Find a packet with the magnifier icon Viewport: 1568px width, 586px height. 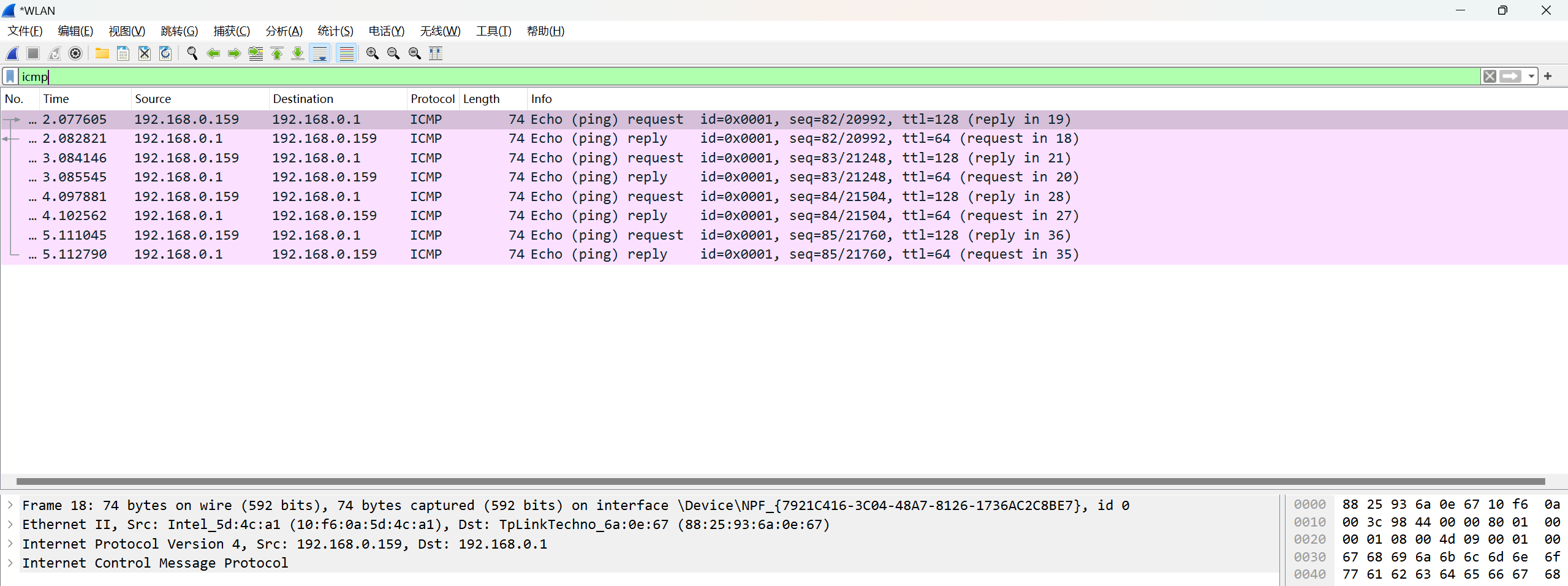click(x=192, y=53)
